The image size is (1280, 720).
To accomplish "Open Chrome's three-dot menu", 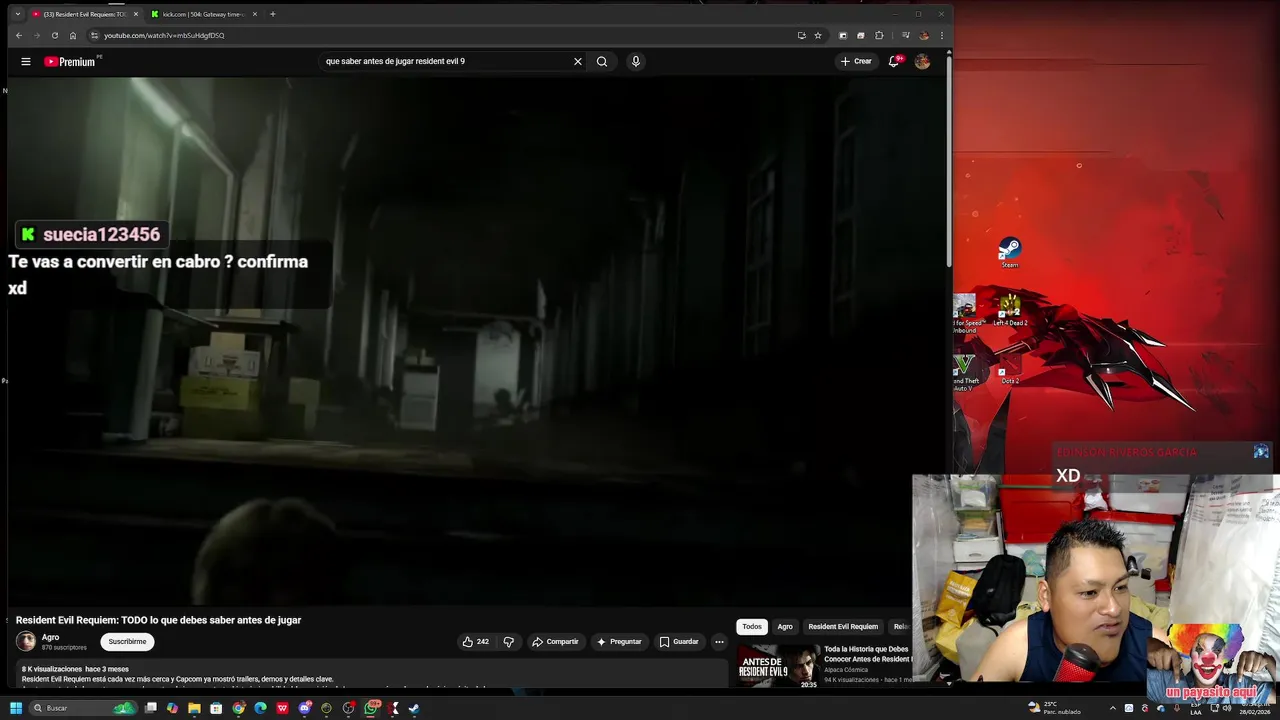I will coord(941,35).
